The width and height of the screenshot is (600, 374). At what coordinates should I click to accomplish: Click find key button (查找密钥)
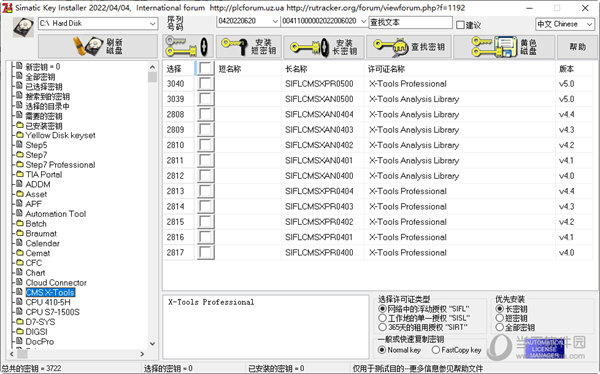409,46
